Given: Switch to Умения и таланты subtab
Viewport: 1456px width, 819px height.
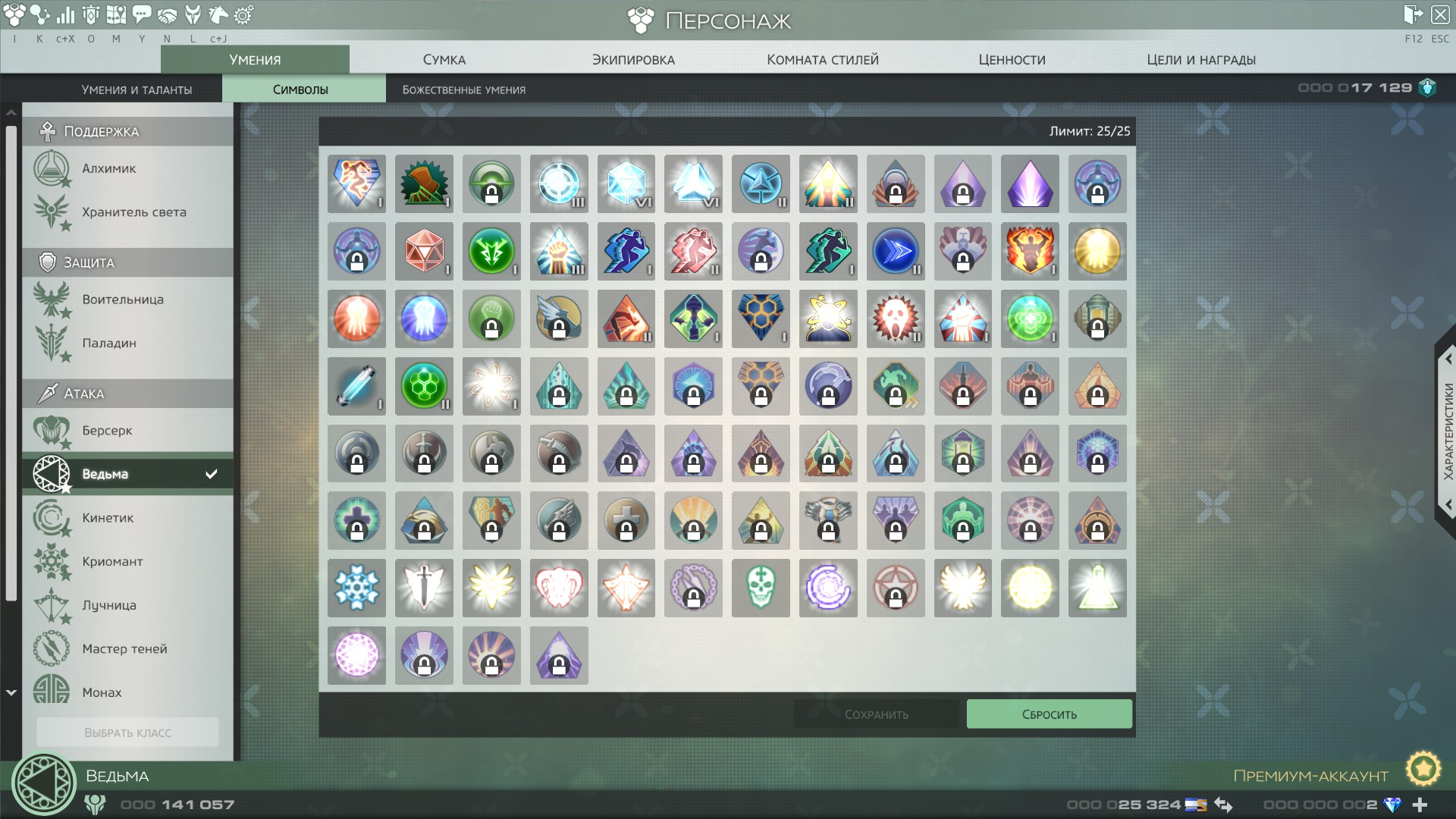Looking at the screenshot, I should click(x=136, y=89).
